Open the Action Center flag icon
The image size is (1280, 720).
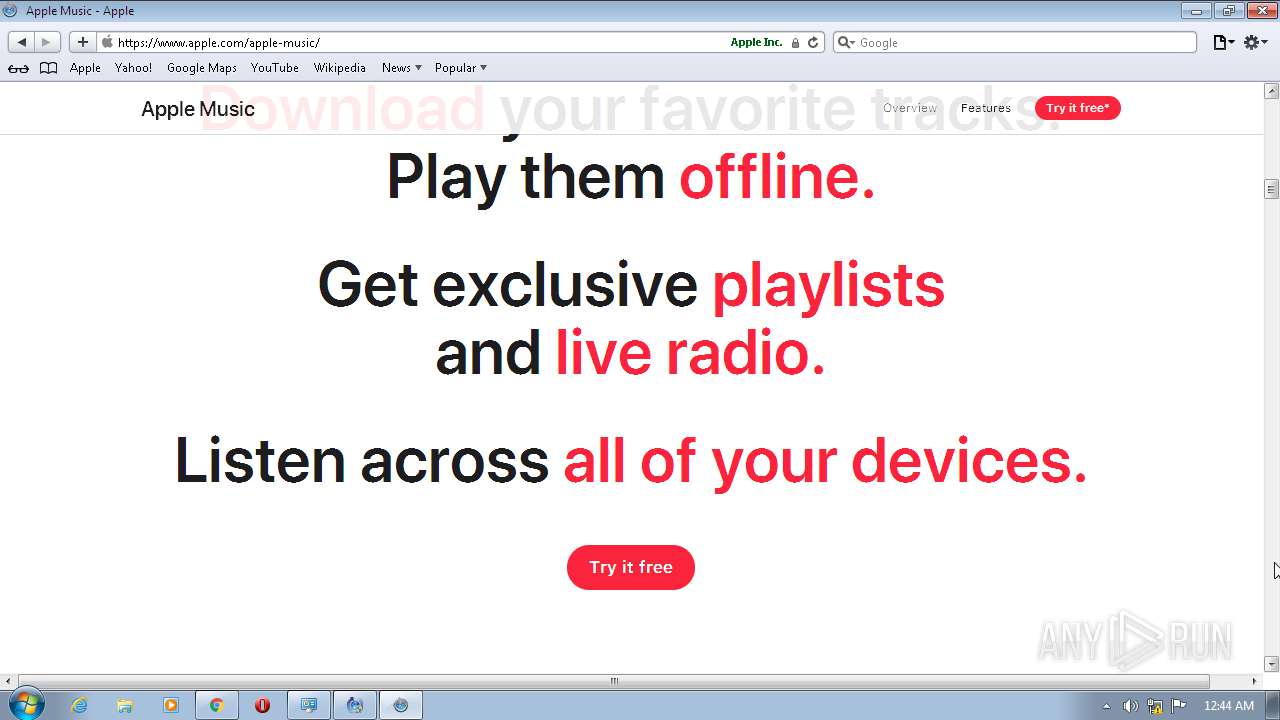click(1179, 706)
